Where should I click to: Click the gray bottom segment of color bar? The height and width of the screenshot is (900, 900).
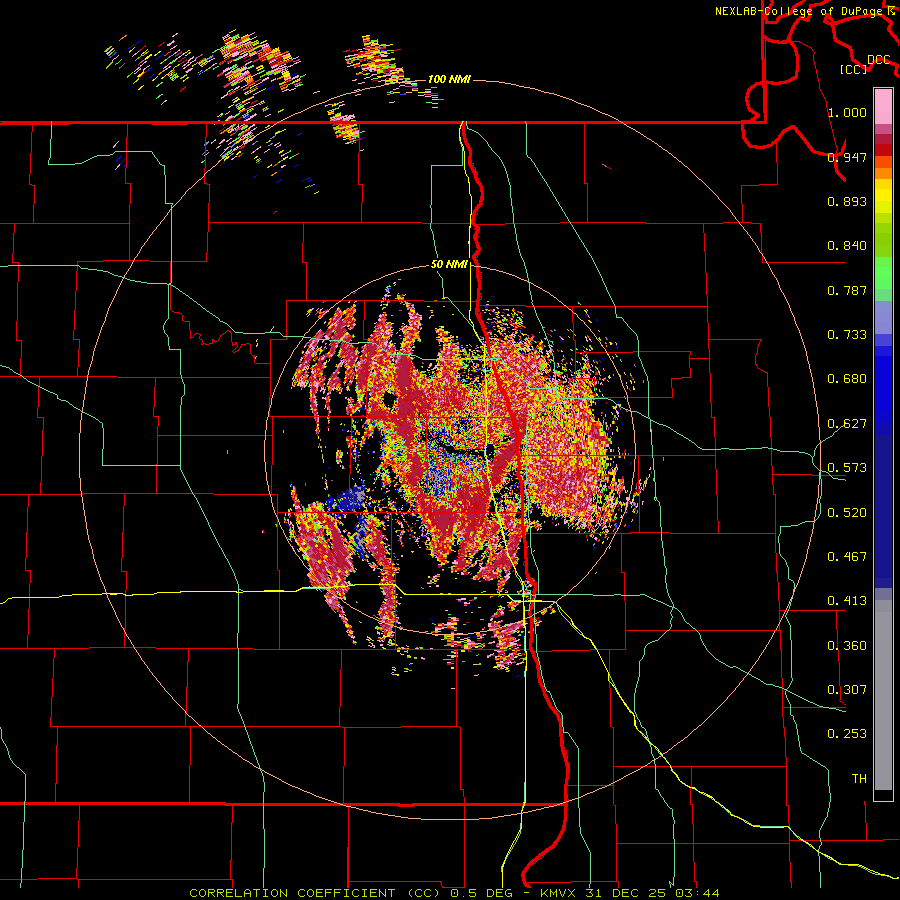coord(883,695)
